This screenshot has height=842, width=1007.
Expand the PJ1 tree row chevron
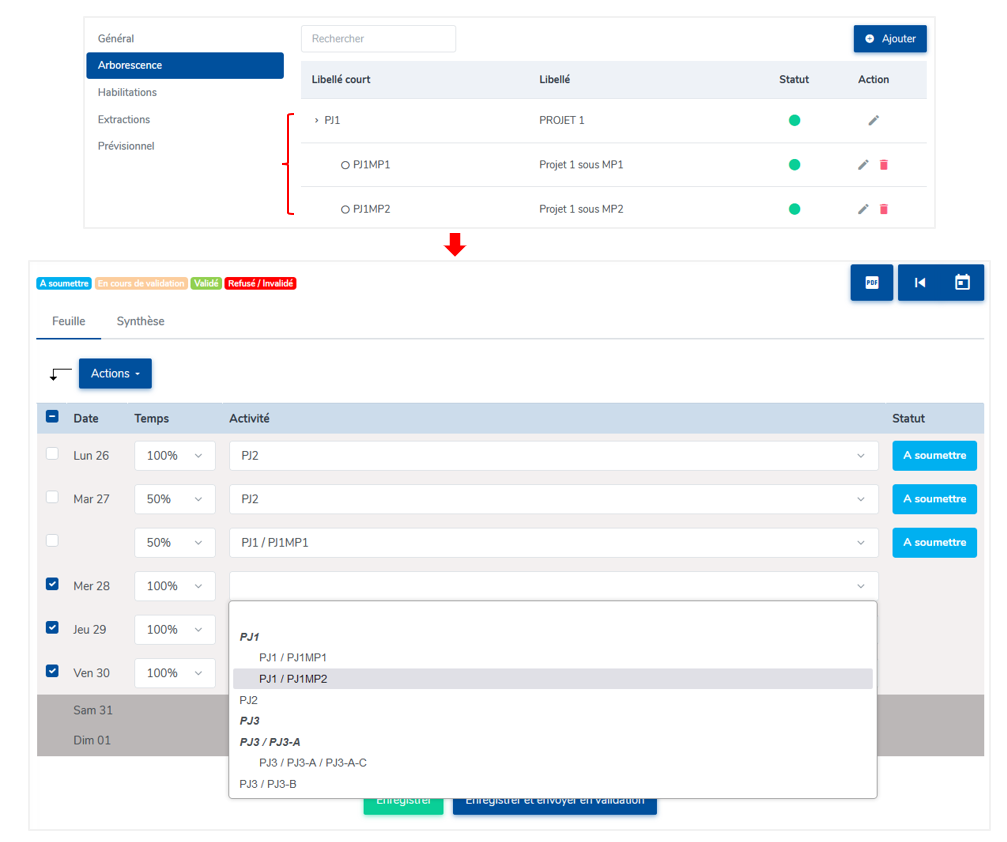point(316,120)
